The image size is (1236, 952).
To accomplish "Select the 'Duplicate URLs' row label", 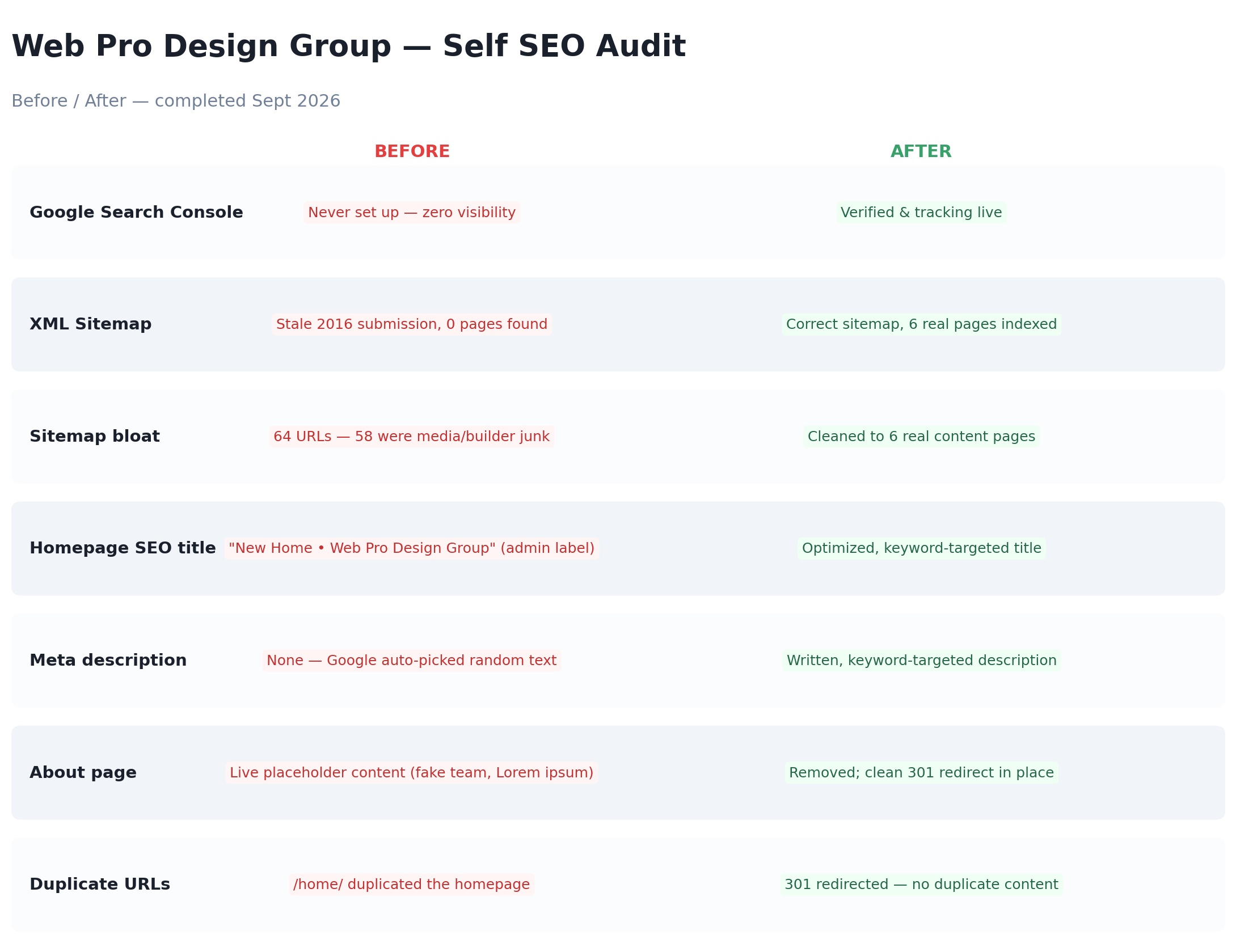I will (x=100, y=885).
